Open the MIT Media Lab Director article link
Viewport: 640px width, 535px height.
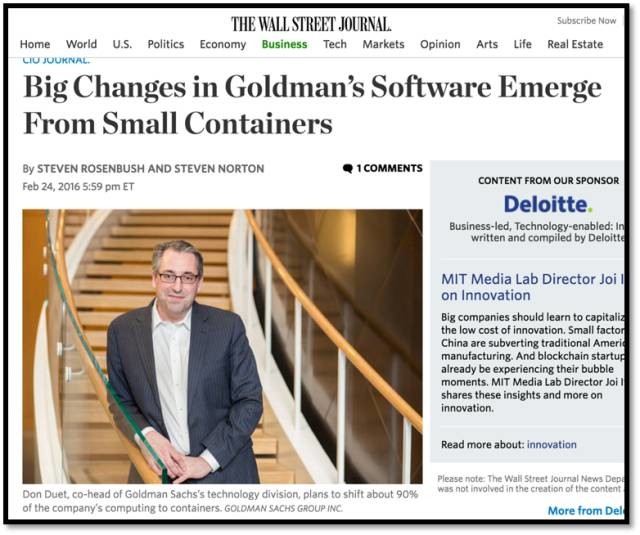tap(532, 287)
